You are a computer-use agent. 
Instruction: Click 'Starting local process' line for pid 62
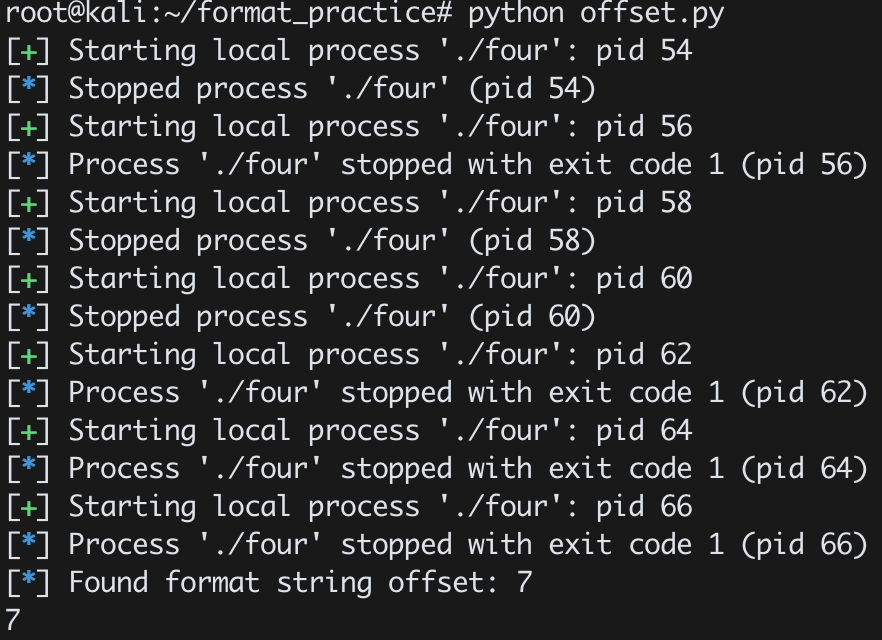click(349, 355)
